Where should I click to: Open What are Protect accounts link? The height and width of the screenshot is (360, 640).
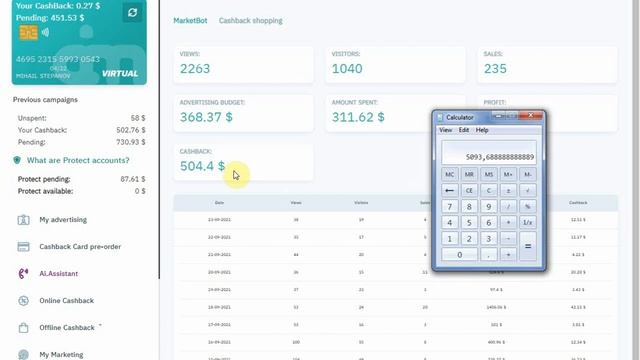tap(78, 160)
